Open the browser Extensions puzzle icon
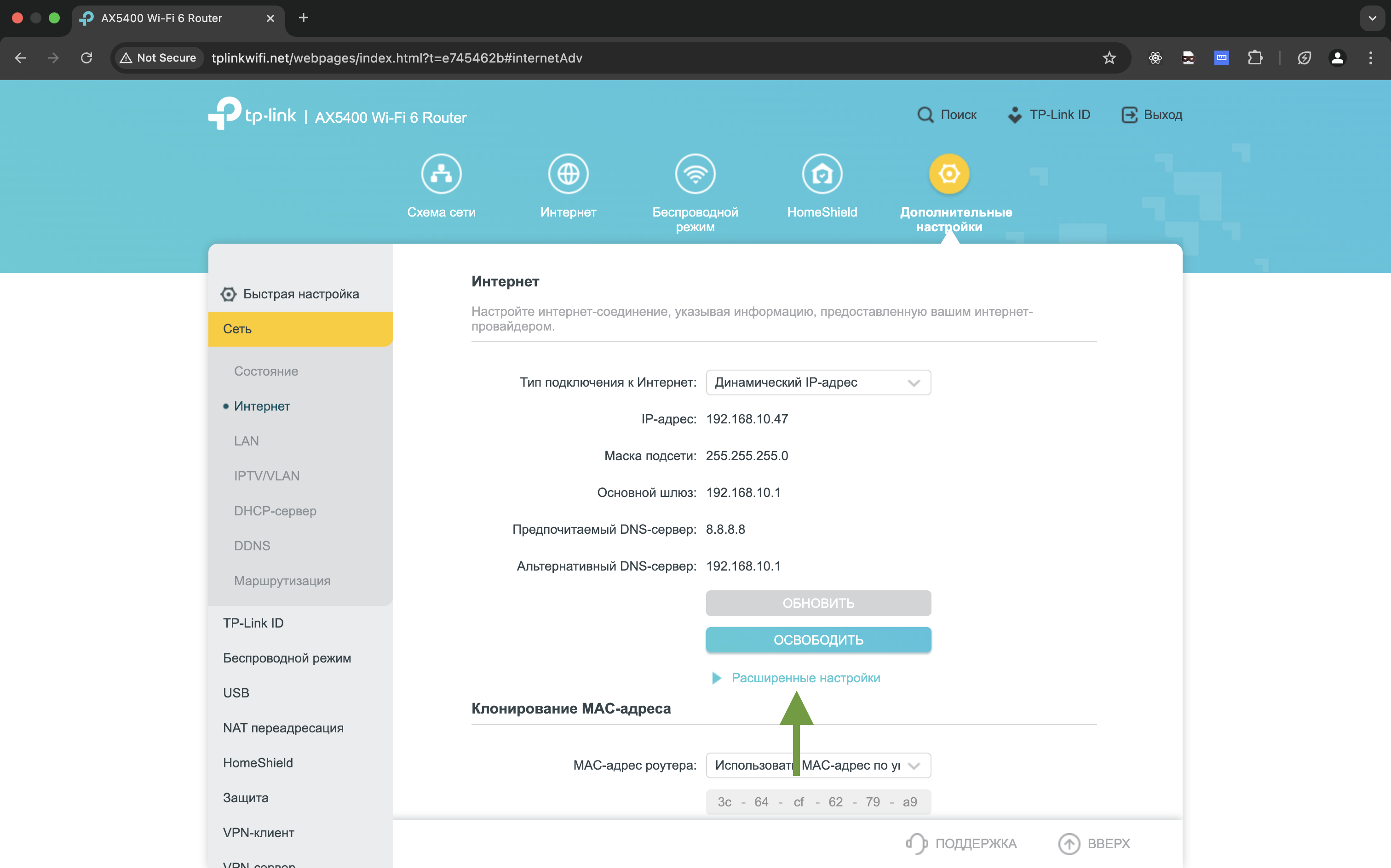 coord(1255,58)
